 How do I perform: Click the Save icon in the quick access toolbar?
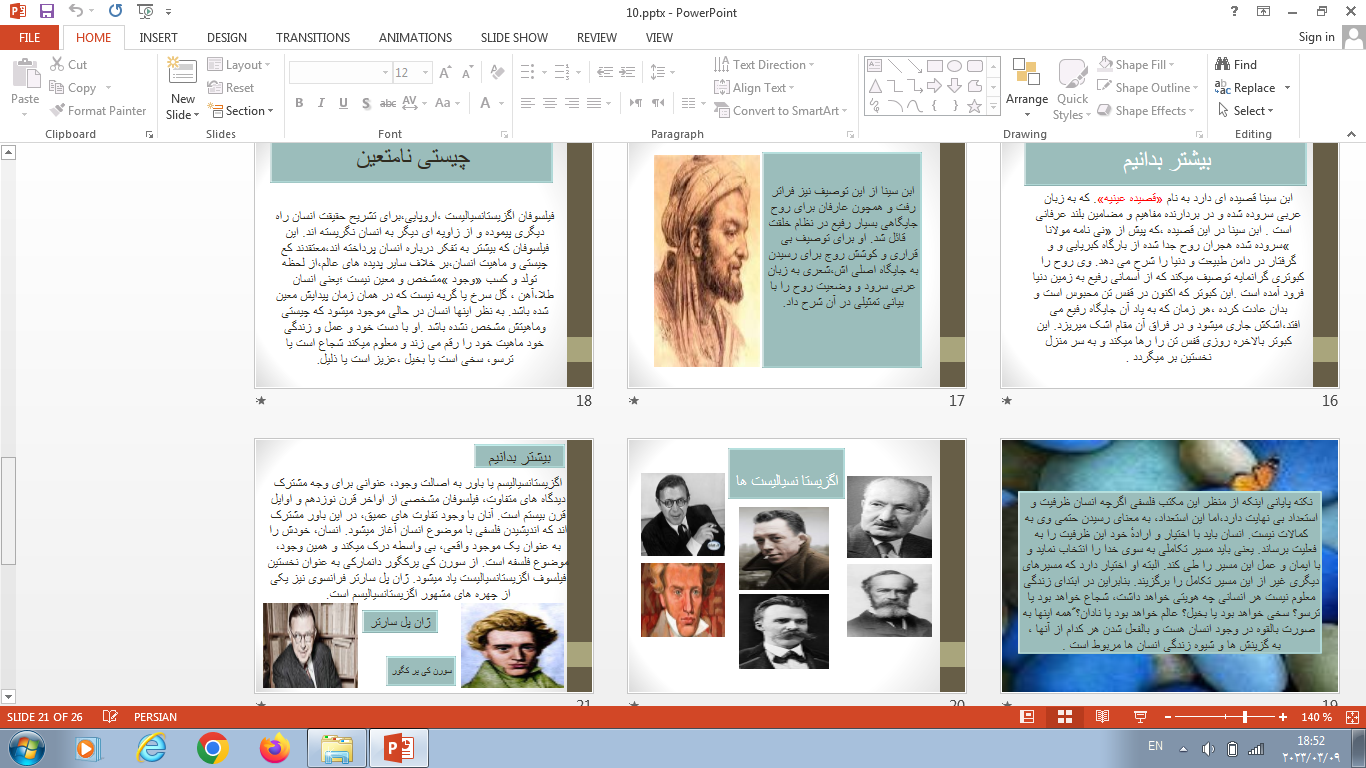(46, 12)
